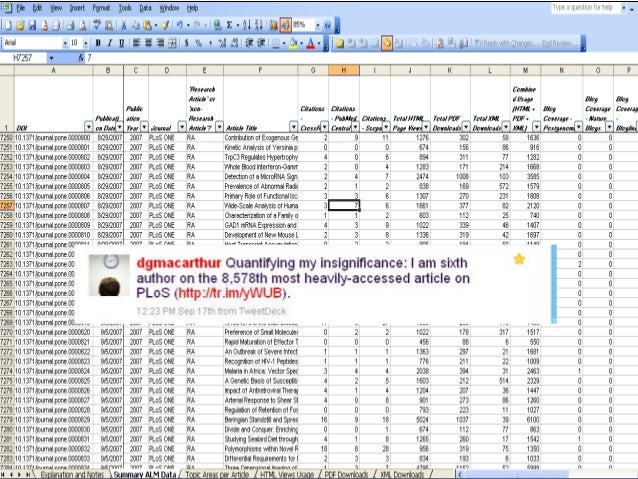Image resolution: width=638 pixels, height=479 pixels.
Task: Click the formula bar showing 7
Action: [362, 58]
